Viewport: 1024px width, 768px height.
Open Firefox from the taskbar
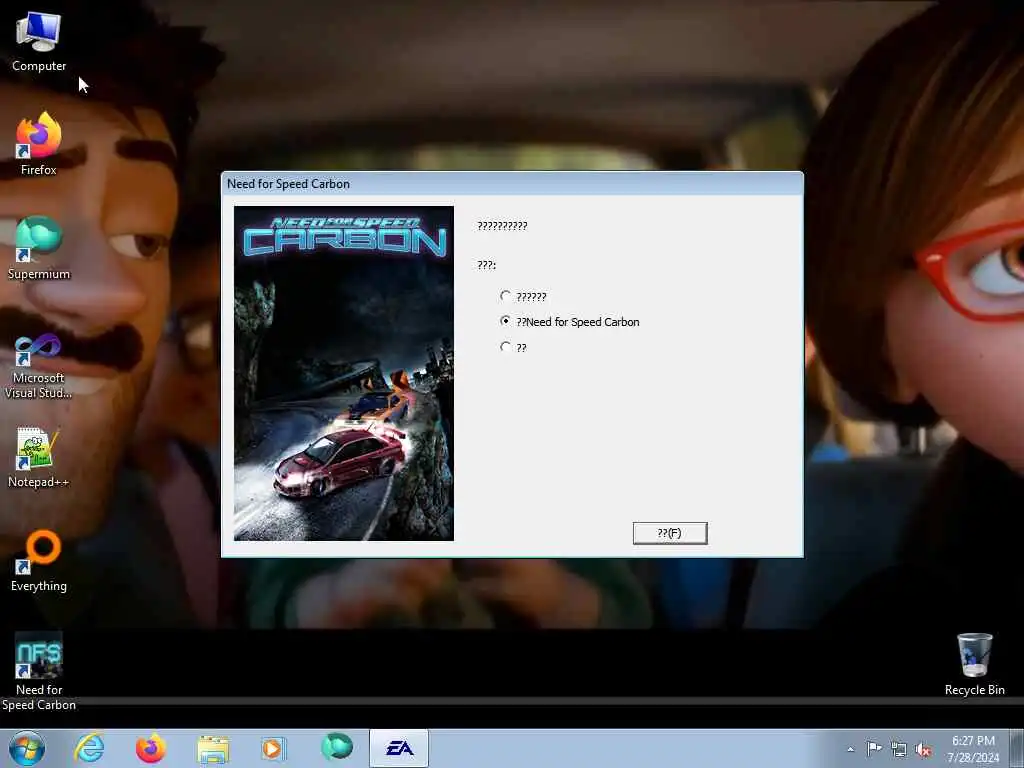pyautogui.click(x=150, y=748)
